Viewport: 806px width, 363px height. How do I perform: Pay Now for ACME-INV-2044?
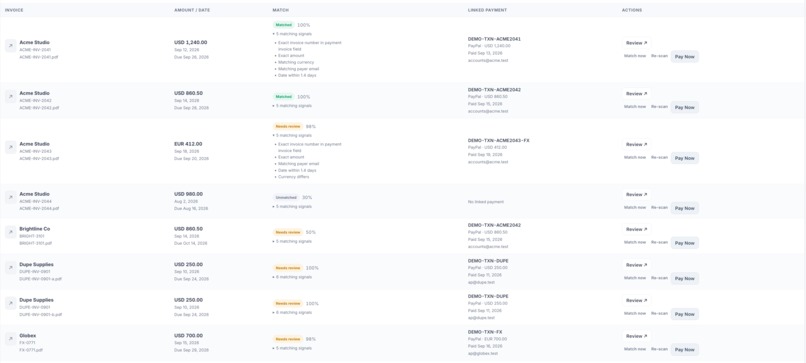(685, 208)
